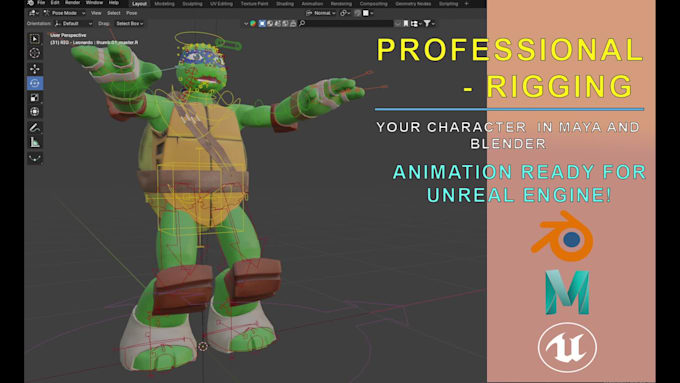Screen dimensions: 680x383
Task: Select the active Rotate tool
Action: (35, 83)
